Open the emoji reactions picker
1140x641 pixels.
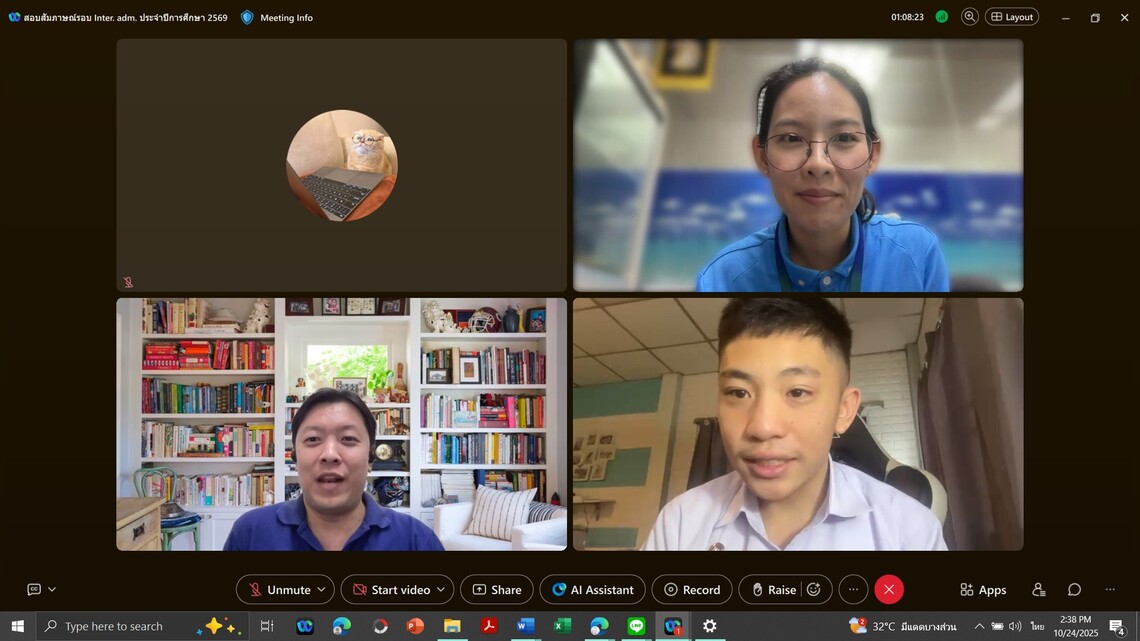click(814, 590)
